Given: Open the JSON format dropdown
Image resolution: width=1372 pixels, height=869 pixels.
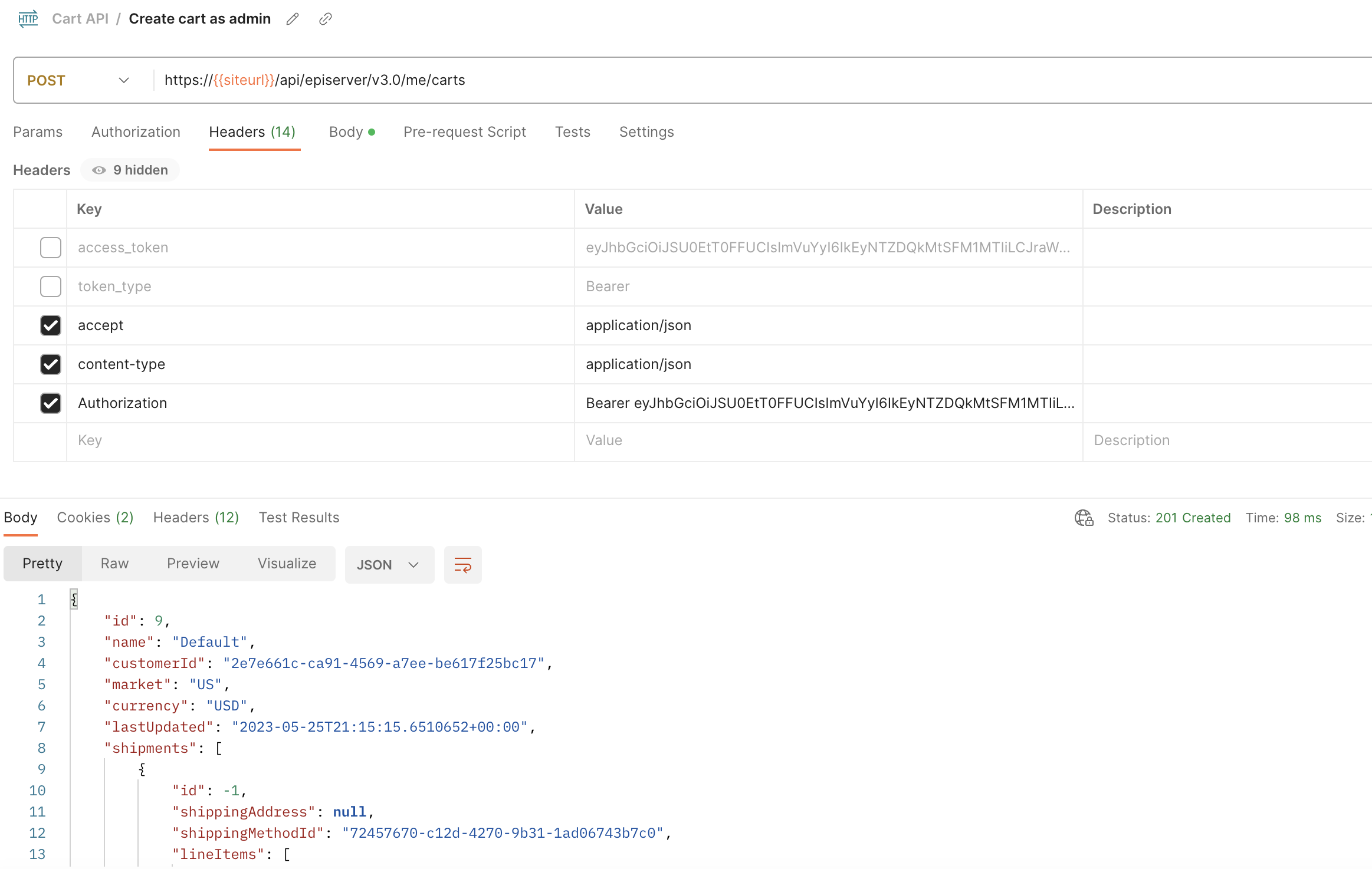Looking at the screenshot, I should (389, 565).
